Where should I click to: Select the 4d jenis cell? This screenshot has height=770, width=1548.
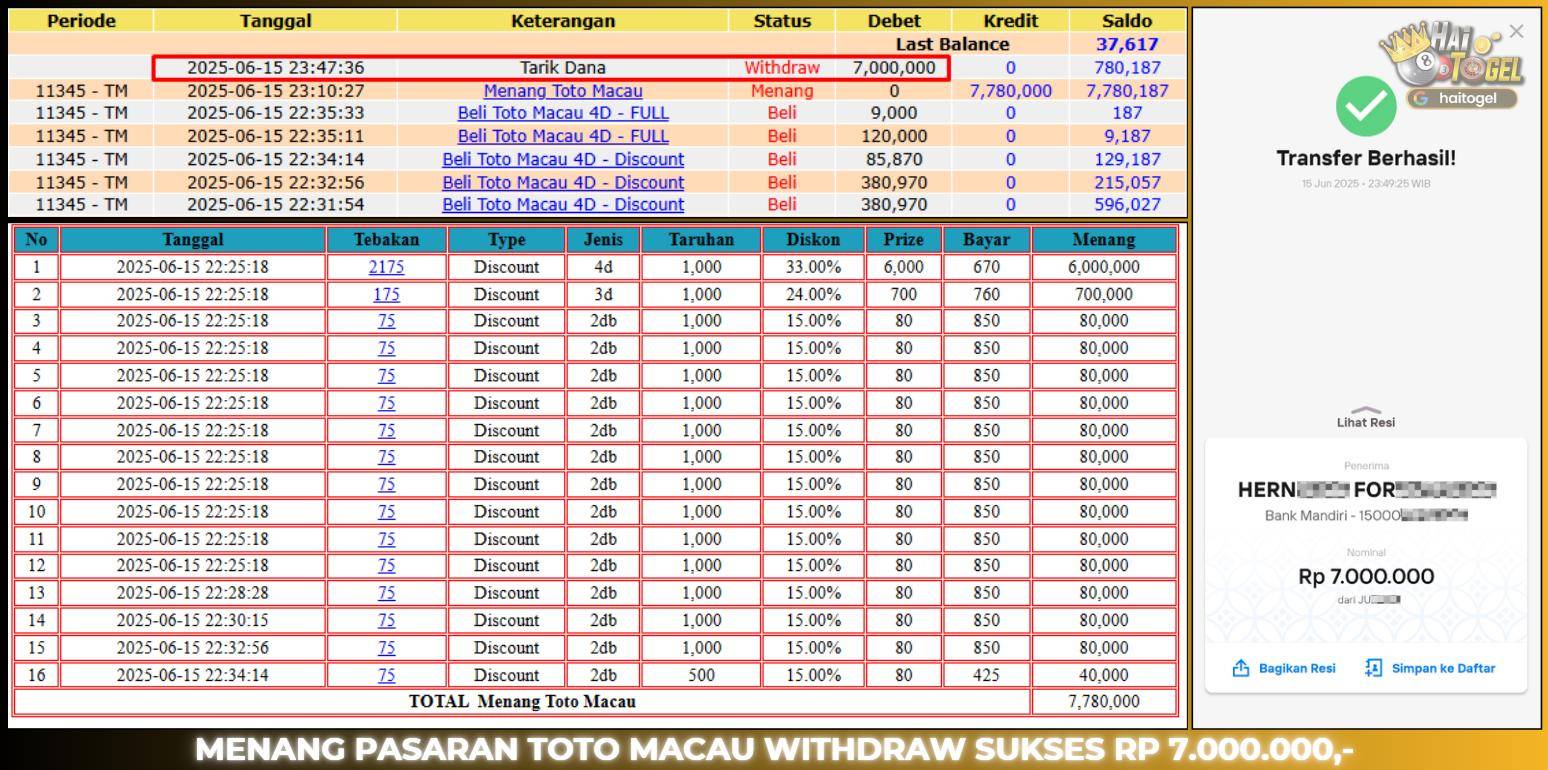(x=603, y=267)
